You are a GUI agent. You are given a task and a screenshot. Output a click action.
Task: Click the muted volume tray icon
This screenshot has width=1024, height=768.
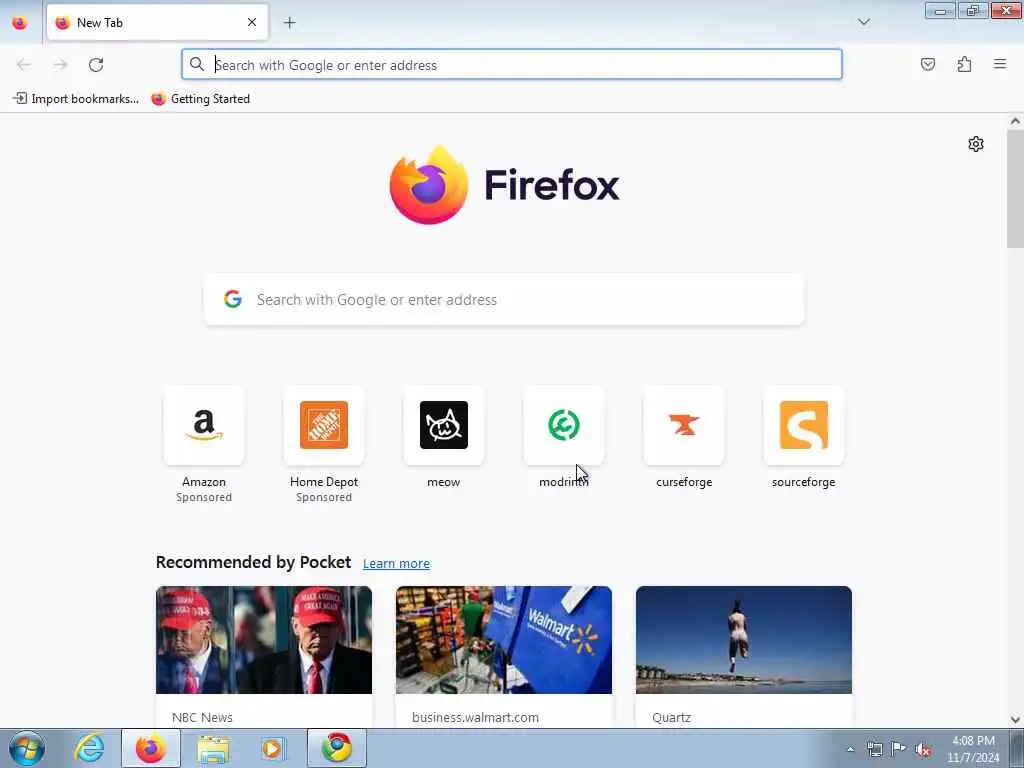click(x=923, y=749)
